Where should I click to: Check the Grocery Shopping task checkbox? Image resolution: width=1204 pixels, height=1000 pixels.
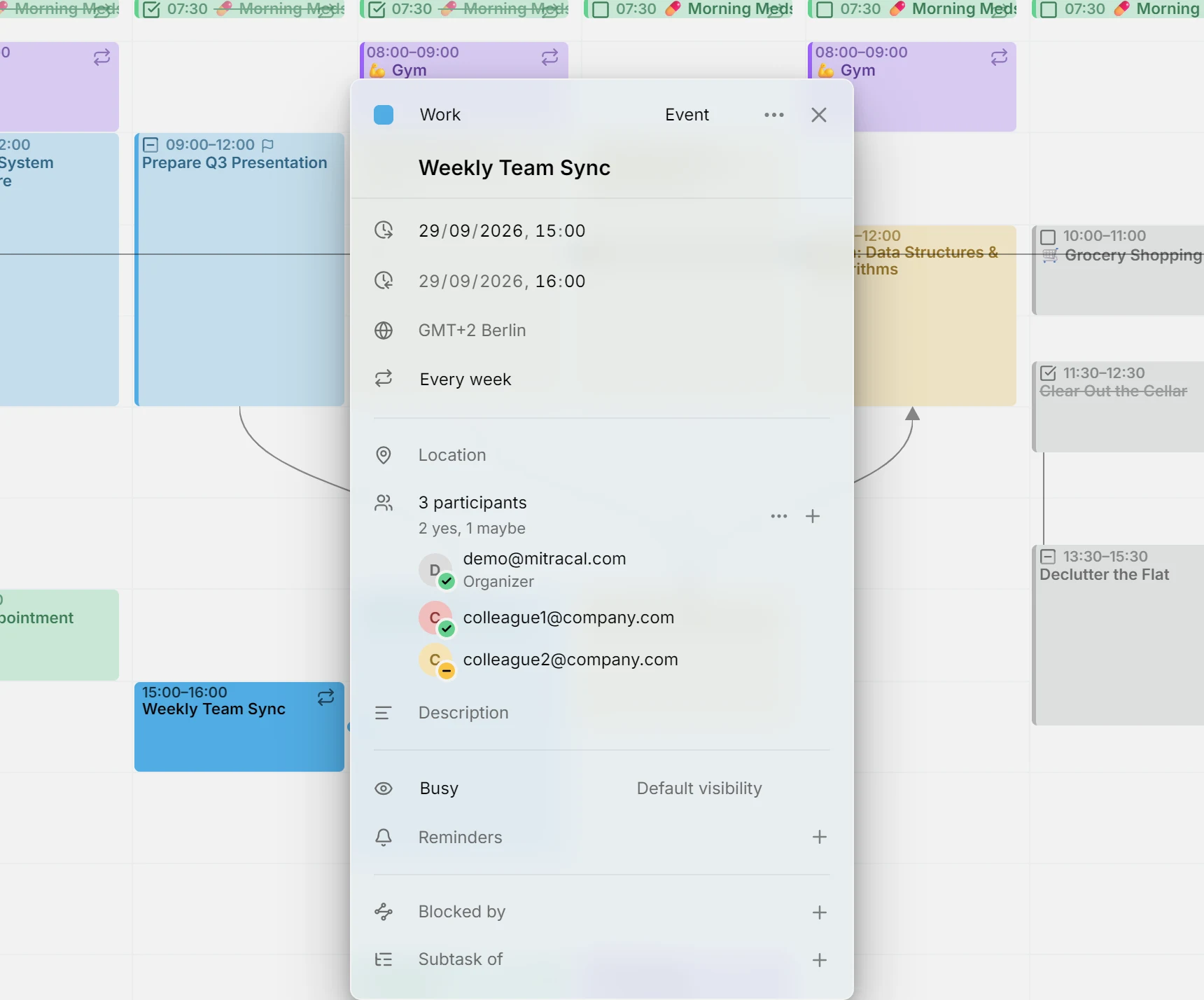[x=1048, y=237]
